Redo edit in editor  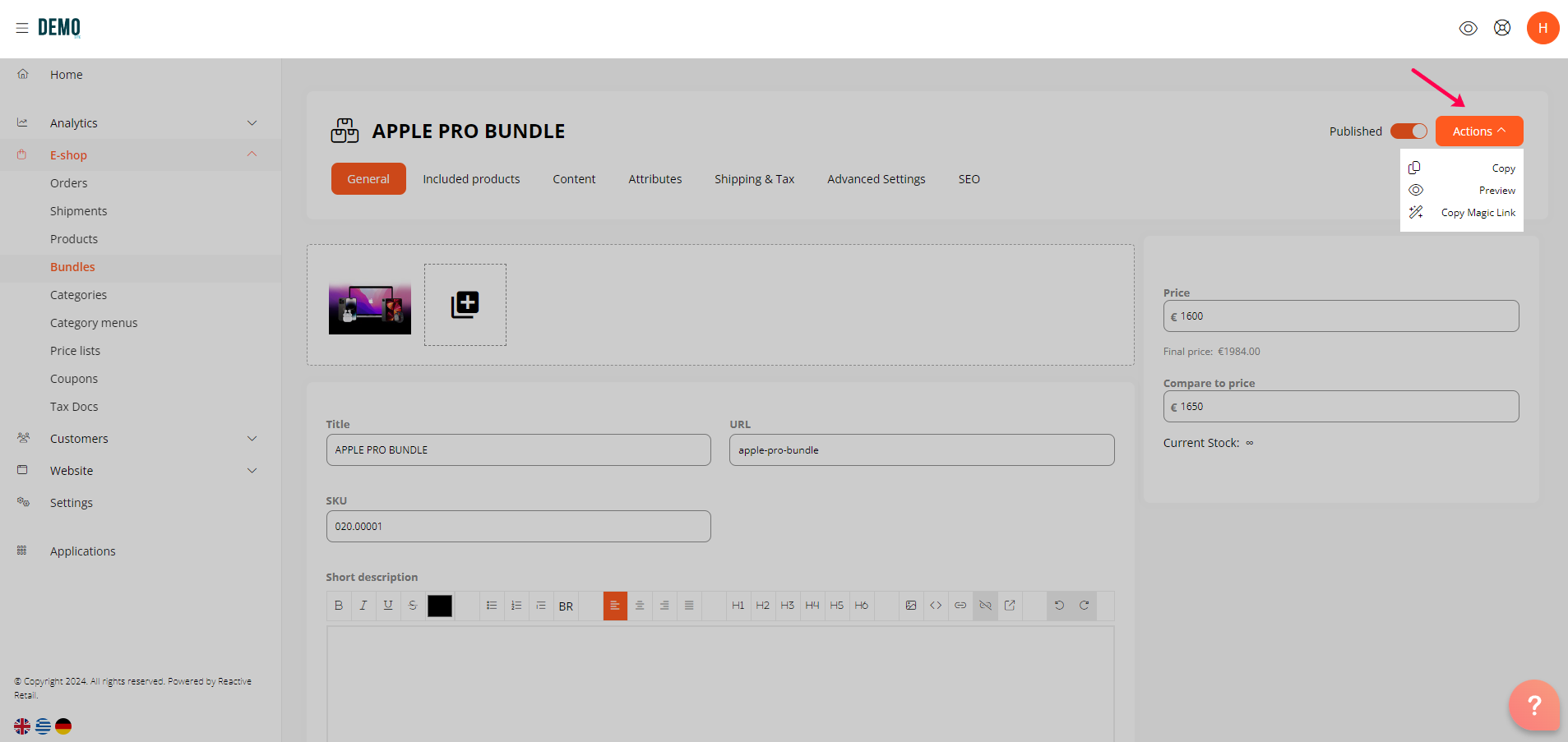(1084, 606)
